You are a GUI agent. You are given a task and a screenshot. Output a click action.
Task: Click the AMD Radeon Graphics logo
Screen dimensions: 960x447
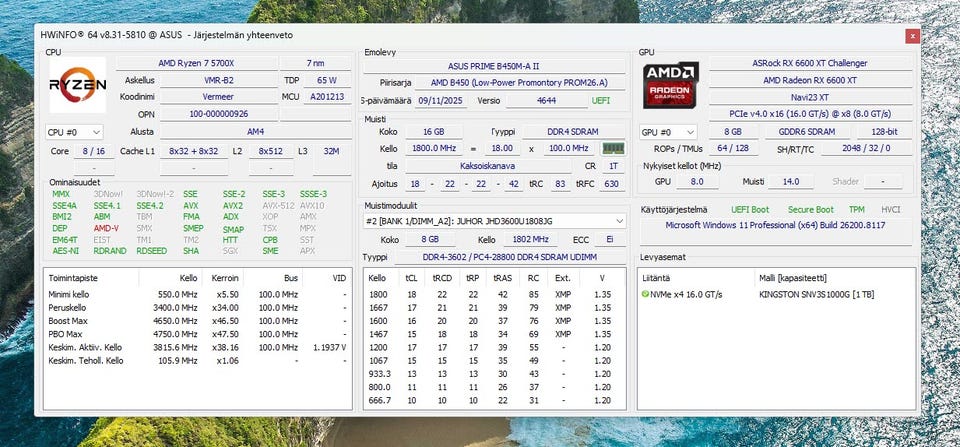(671, 85)
